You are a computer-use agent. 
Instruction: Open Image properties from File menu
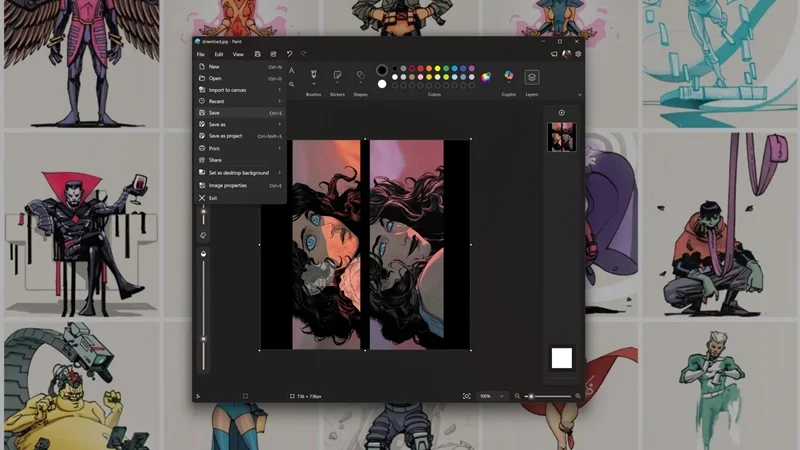240,186
